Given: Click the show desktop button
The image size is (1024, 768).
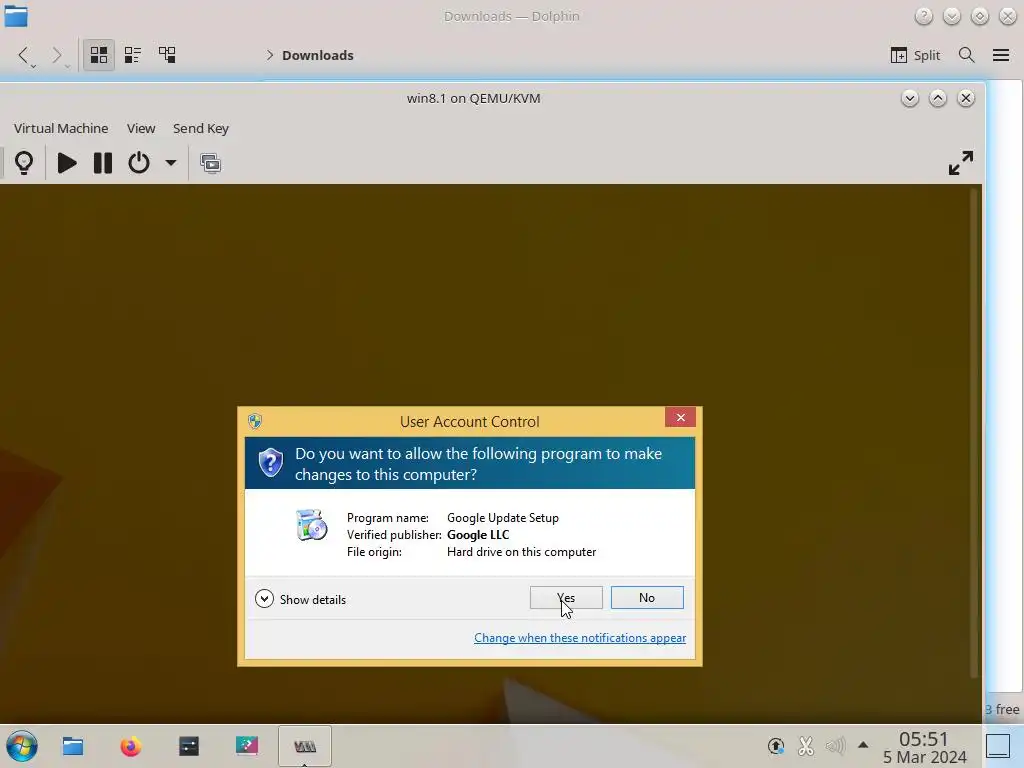Looking at the screenshot, I should 998,745.
